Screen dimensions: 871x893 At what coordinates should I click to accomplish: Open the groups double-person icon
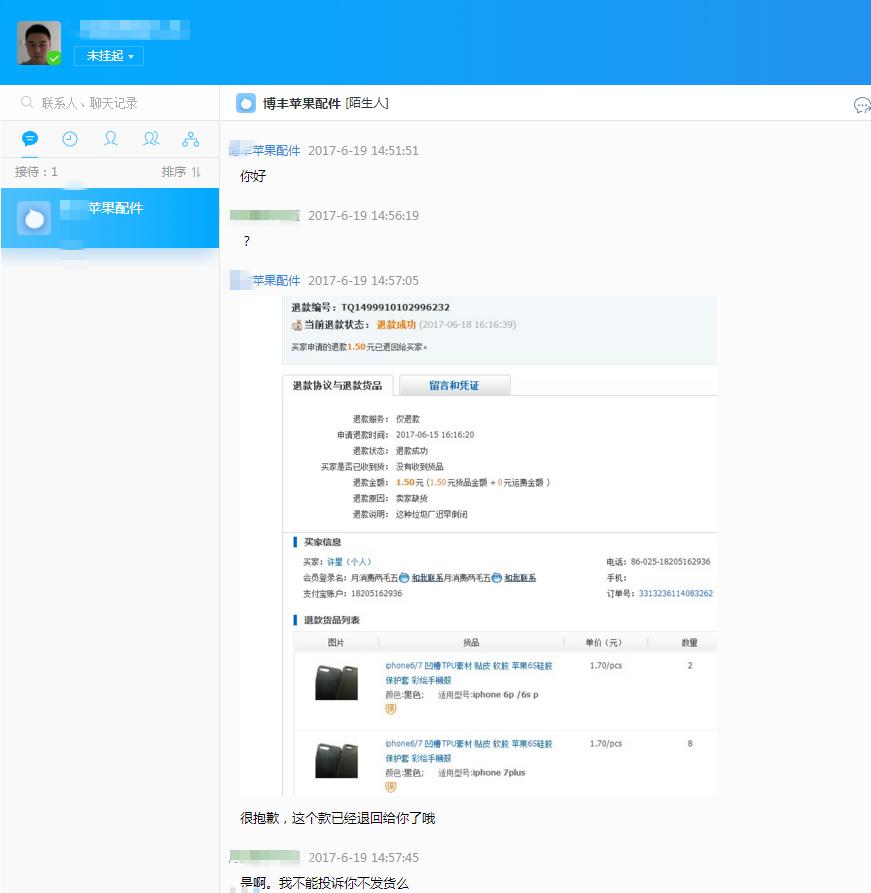(151, 138)
